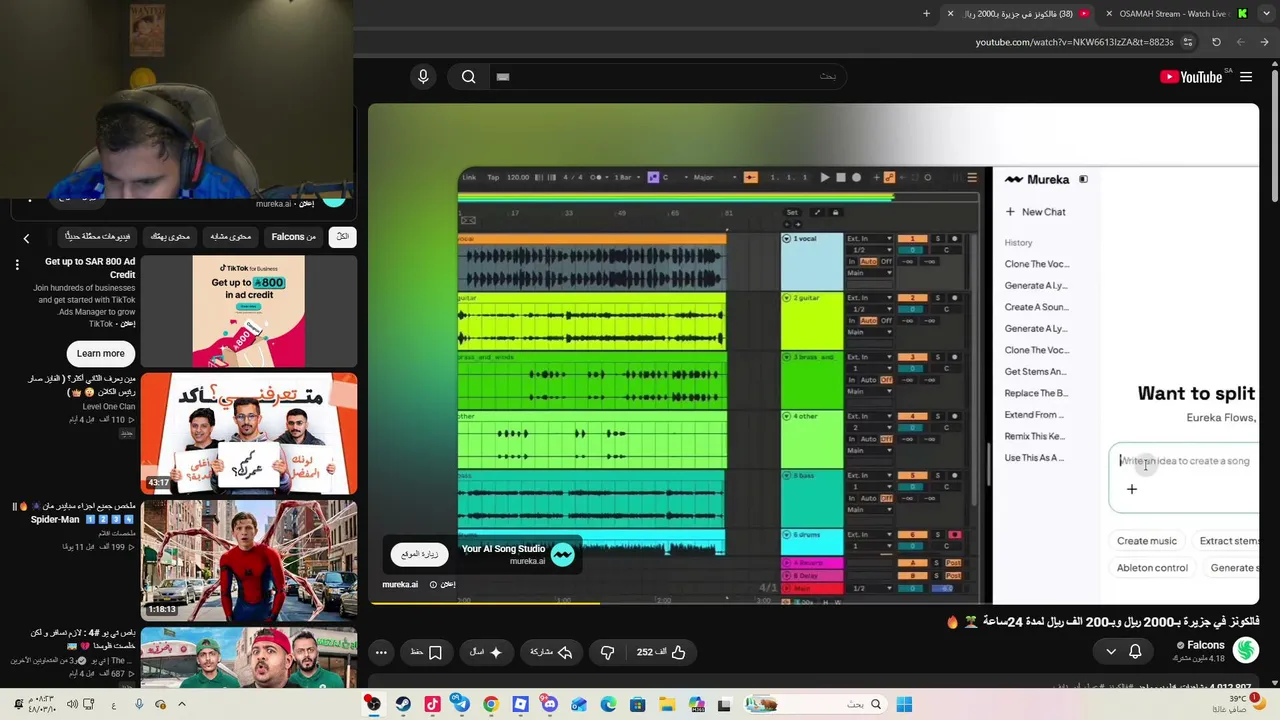Open the TikTok for Business ad thumbnail

[x=249, y=311]
